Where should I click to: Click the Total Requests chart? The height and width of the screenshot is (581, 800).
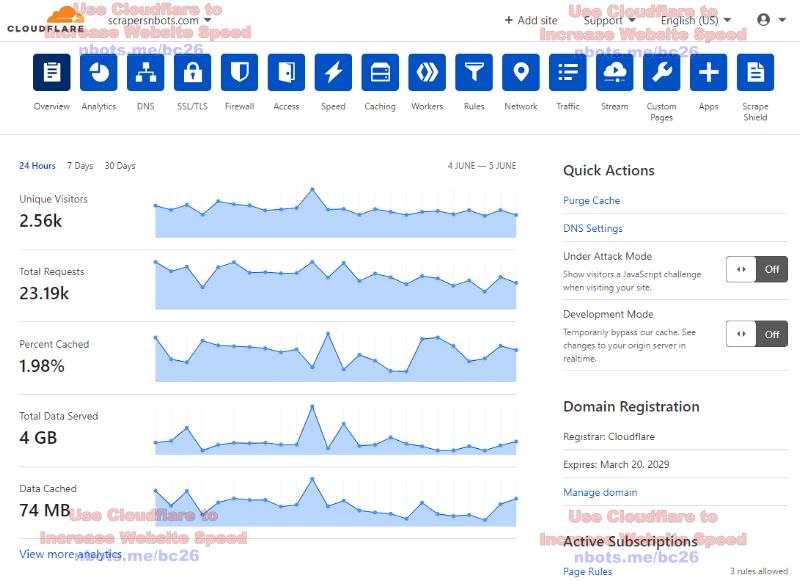click(x=336, y=285)
